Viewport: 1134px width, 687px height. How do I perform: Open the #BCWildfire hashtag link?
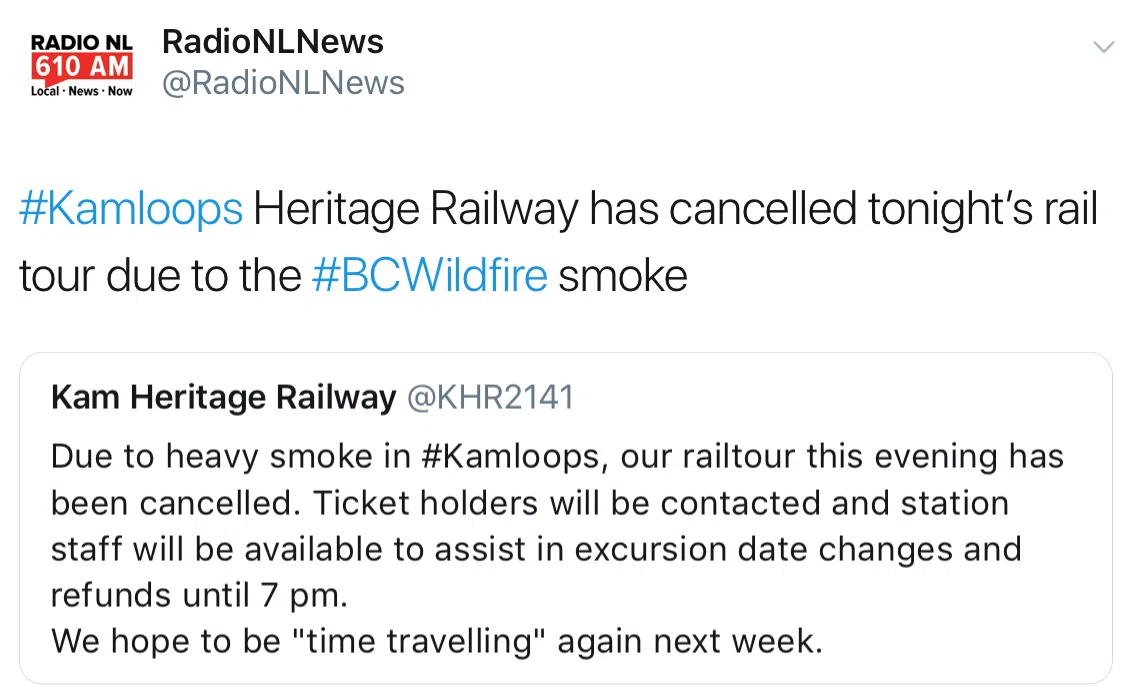[429, 275]
